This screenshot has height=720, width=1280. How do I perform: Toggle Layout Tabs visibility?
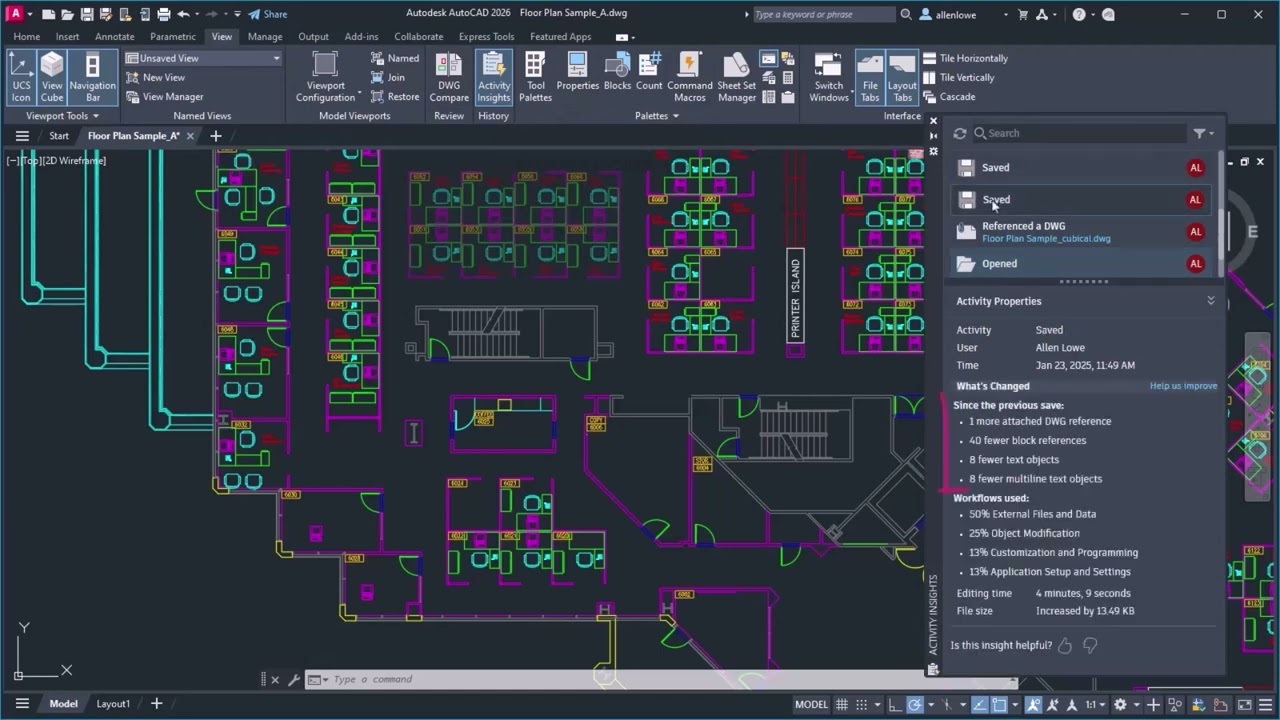pyautogui.click(x=902, y=77)
